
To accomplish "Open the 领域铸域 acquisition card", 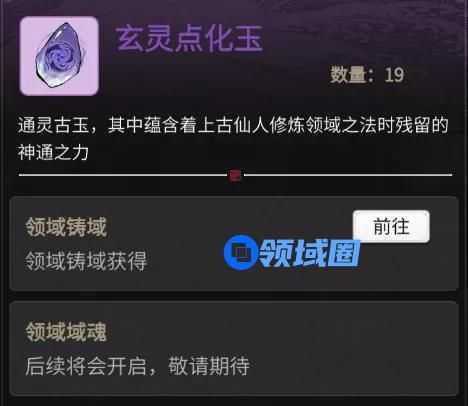I will (x=234, y=244).
